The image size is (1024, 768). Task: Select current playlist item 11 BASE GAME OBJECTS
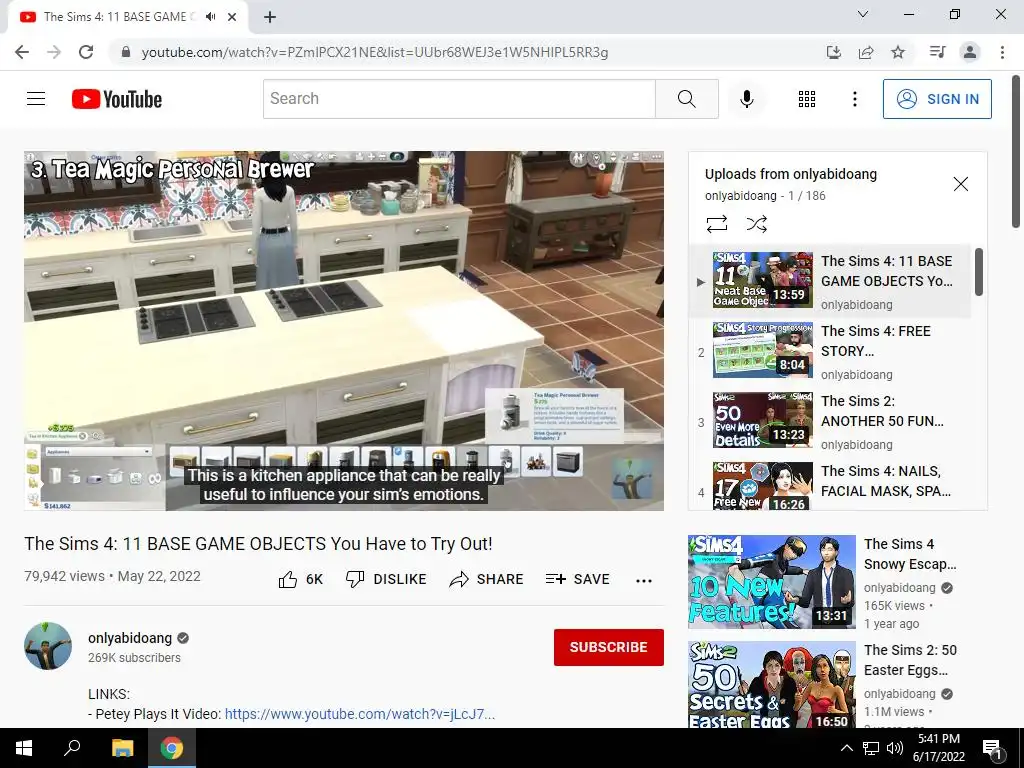(x=829, y=281)
